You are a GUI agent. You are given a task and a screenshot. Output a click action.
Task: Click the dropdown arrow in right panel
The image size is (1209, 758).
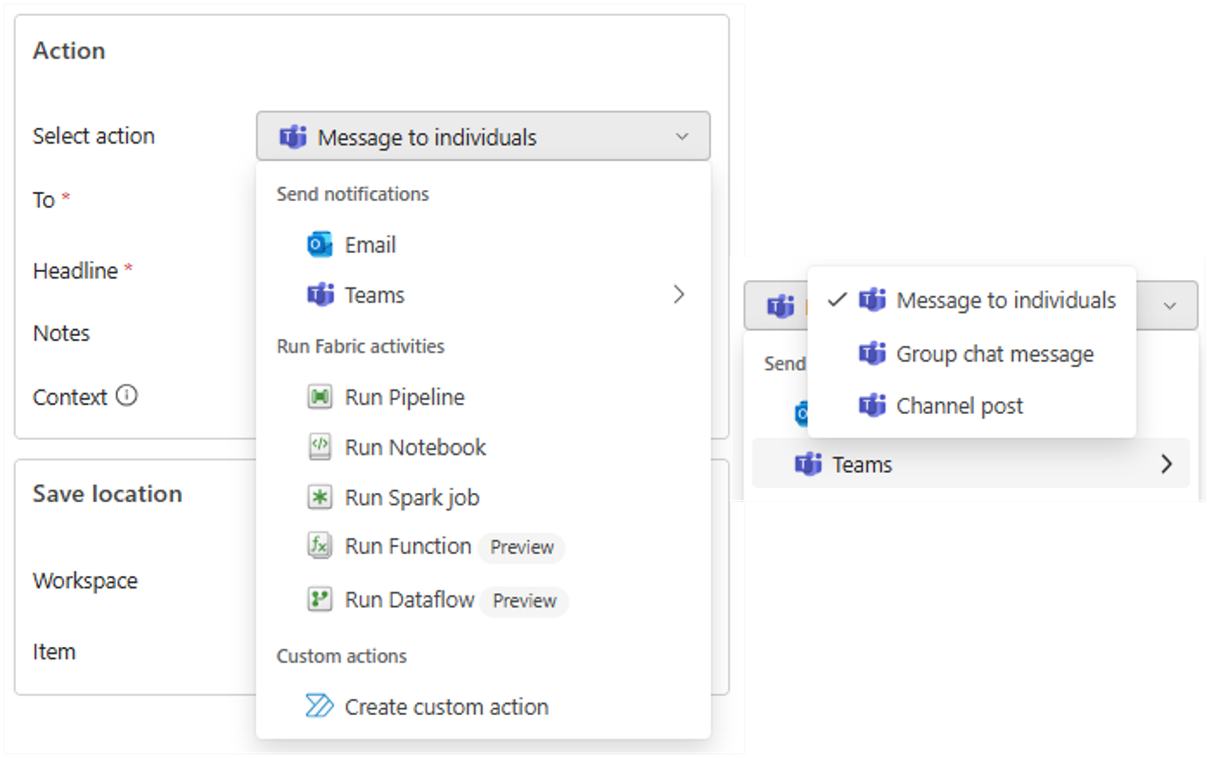[1170, 306]
